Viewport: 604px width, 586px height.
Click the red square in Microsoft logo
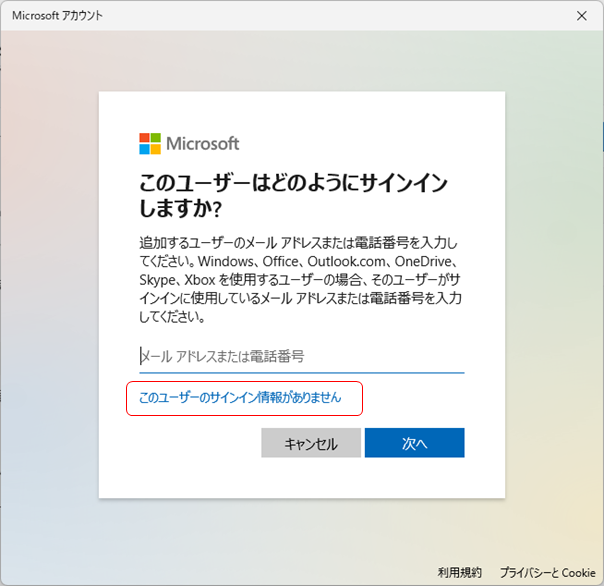[144, 138]
